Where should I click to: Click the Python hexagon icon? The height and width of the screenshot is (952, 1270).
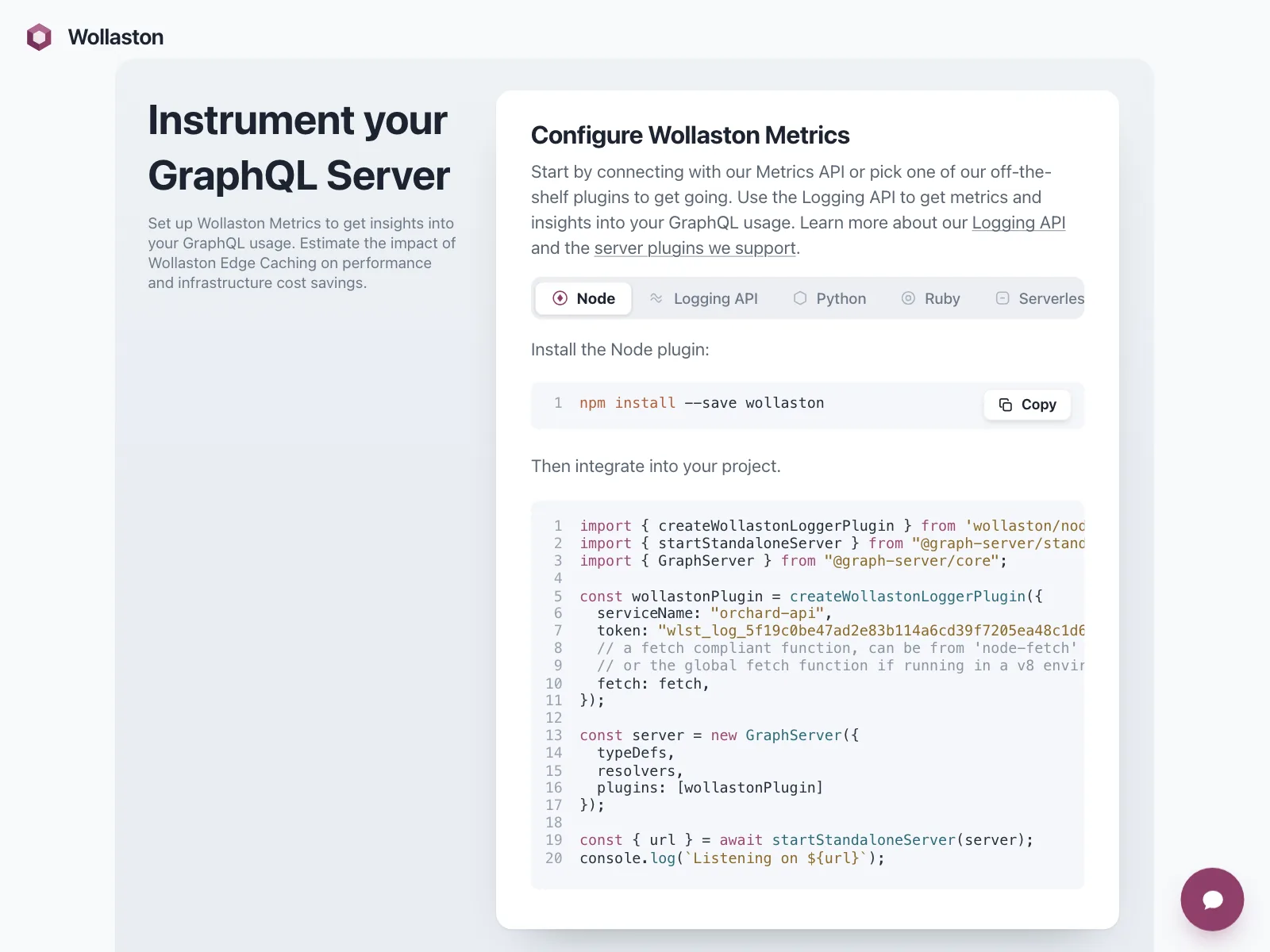point(800,298)
